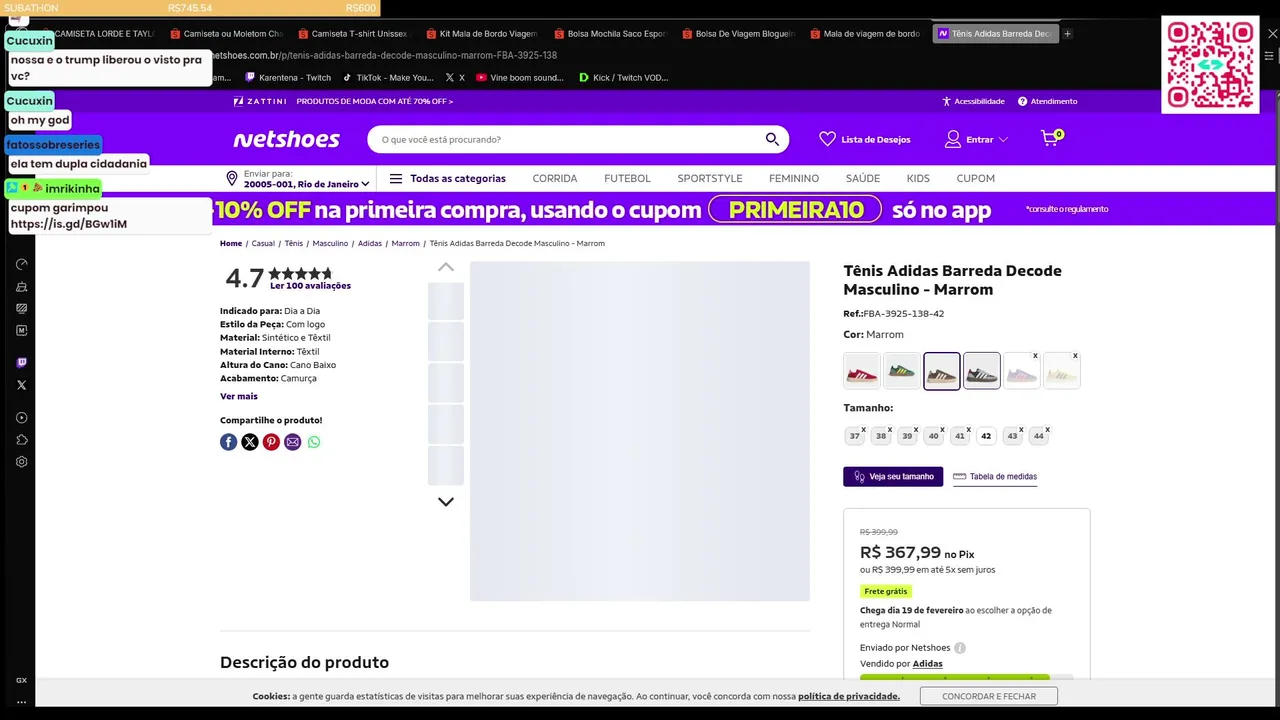Click the Entrar user icon

(x=953, y=139)
